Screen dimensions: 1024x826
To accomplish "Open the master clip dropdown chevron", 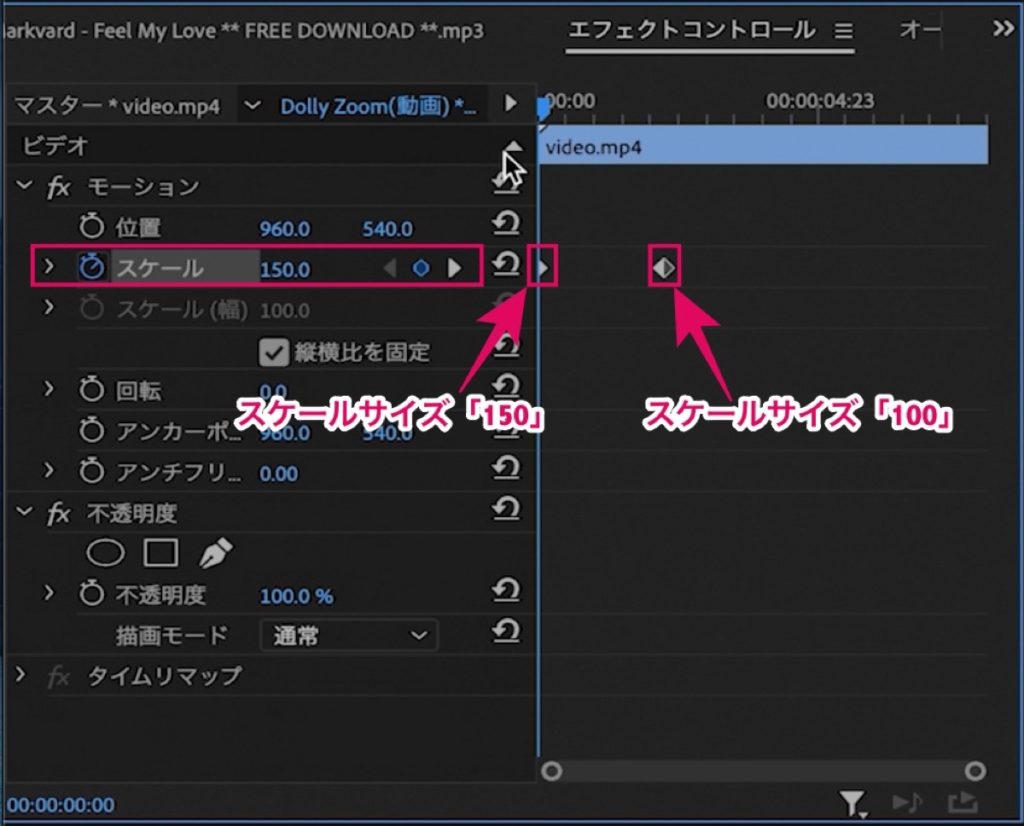I will tap(252, 105).
